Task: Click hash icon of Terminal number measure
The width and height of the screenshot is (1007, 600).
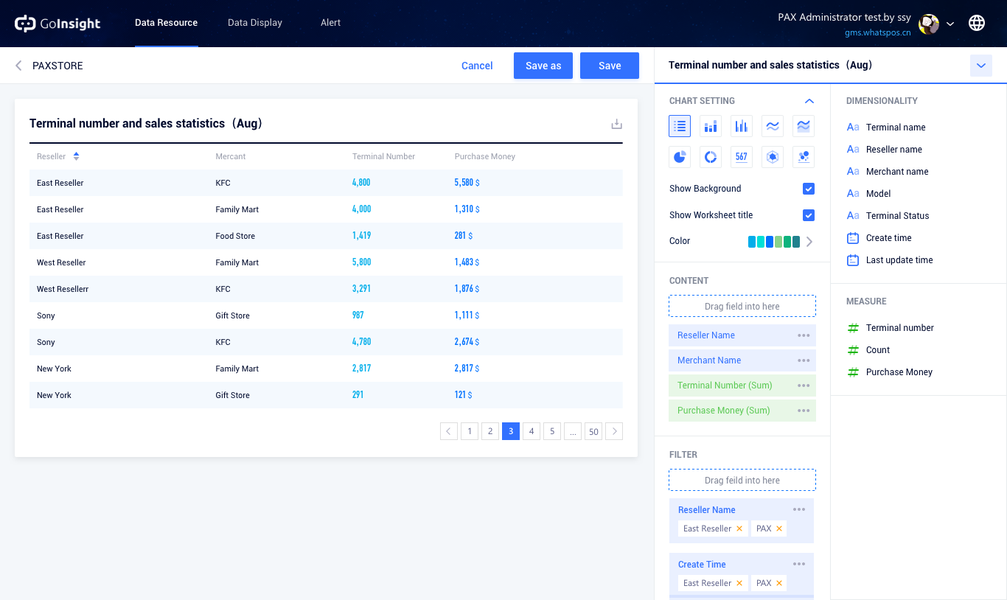Action: (x=853, y=328)
